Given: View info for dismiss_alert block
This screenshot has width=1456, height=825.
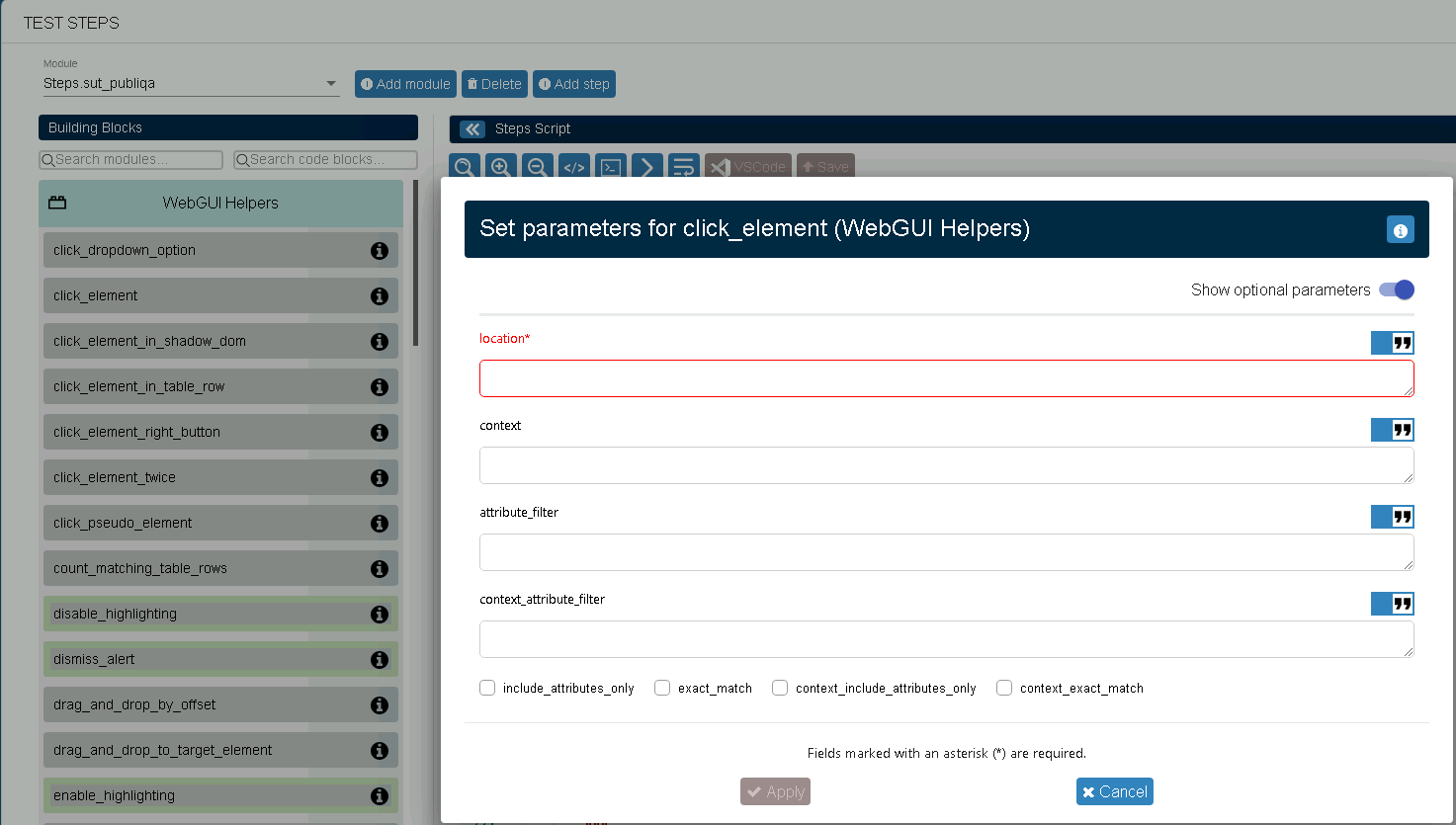Looking at the screenshot, I should tap(379, 660).
